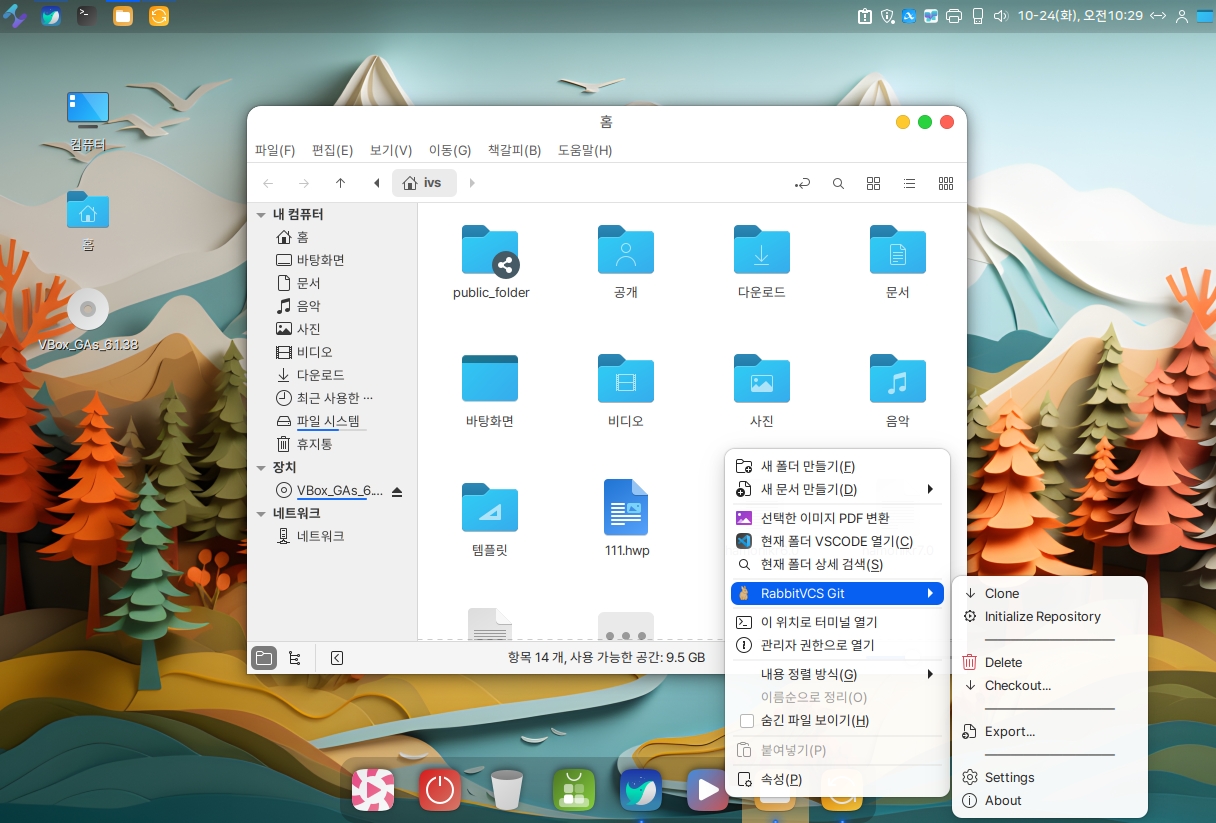Select Initialize Repository from RabbitVCS submenu

click(1042, 617)
